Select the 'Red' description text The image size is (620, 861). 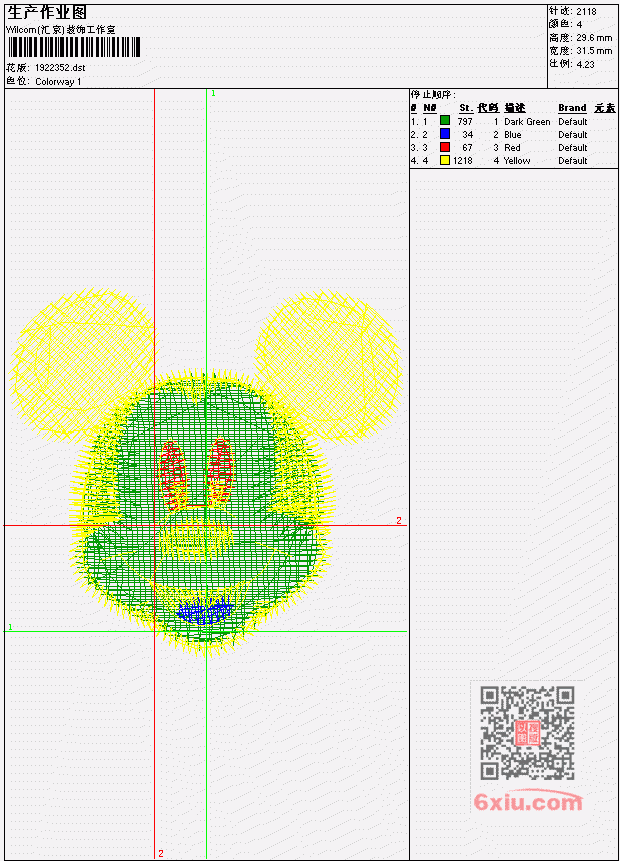tap(512, 148)
